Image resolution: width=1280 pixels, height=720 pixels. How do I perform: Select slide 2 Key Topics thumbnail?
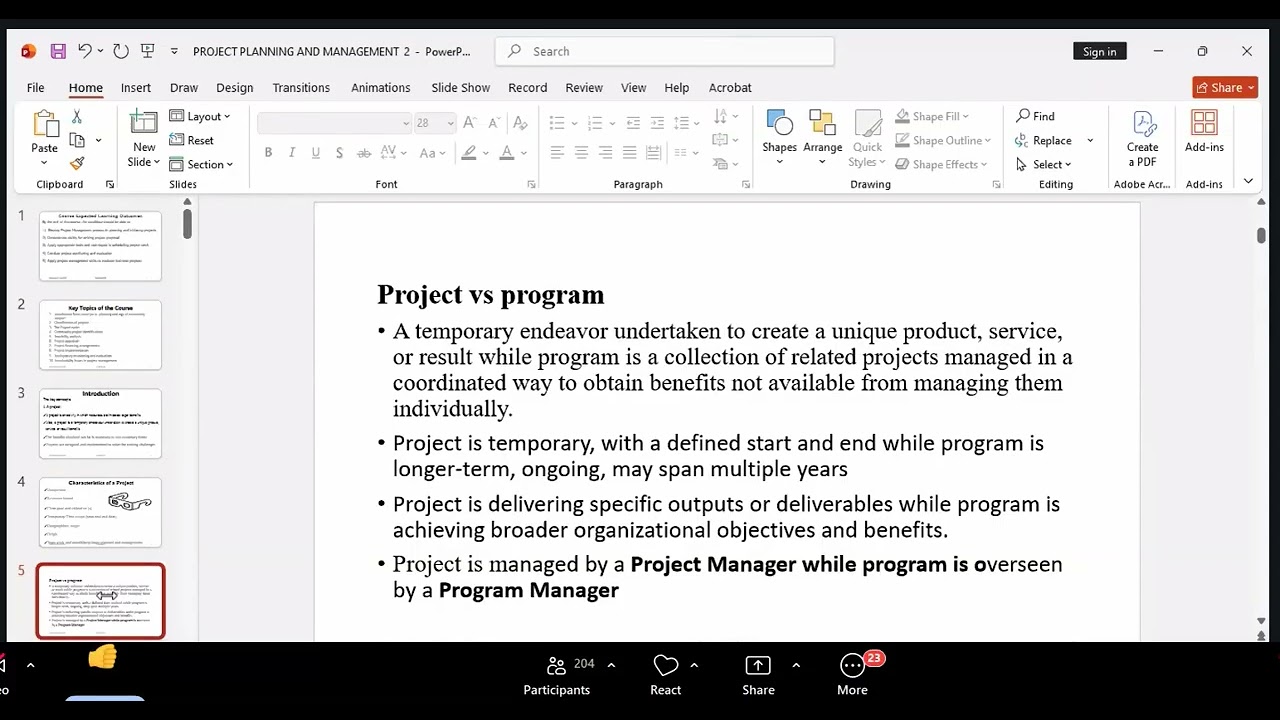coord(100,335)
